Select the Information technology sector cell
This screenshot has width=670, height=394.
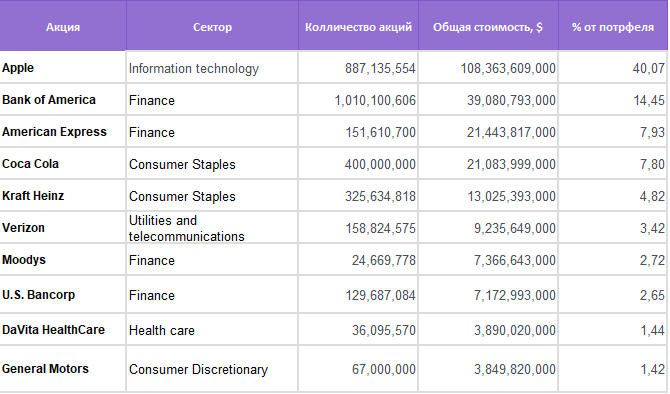click(x=212, y=68)
